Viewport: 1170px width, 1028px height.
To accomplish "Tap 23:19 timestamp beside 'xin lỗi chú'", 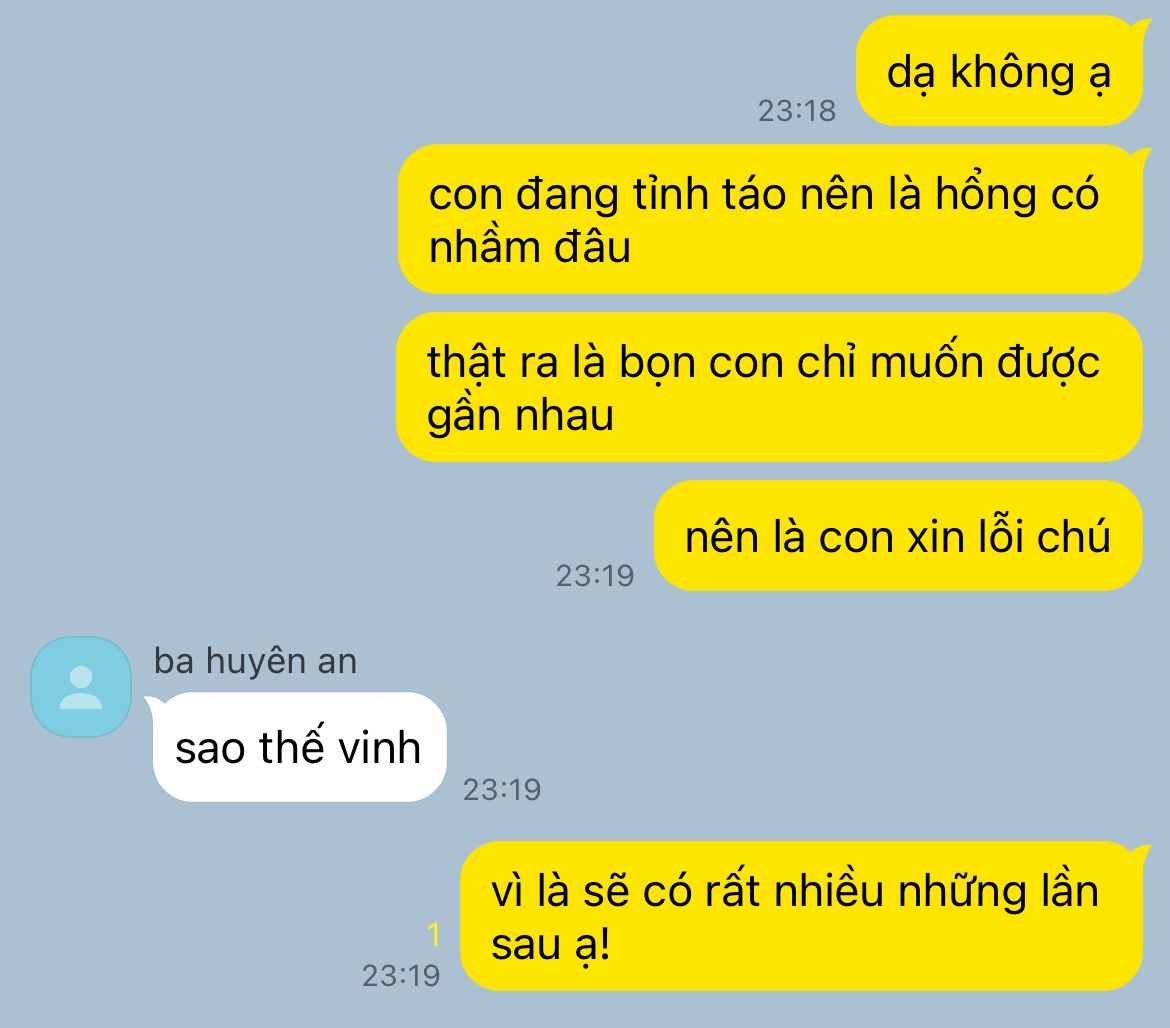I will pyautogui.click(x=595, y=576).
